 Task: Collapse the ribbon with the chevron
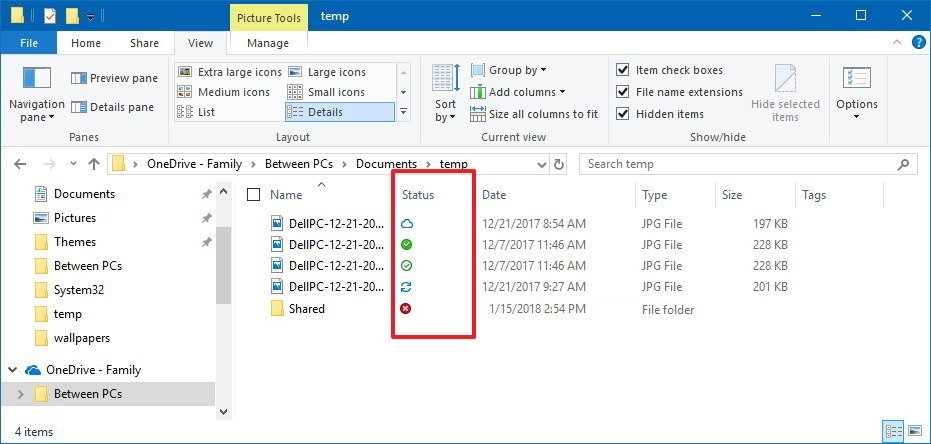click(897, 43)
